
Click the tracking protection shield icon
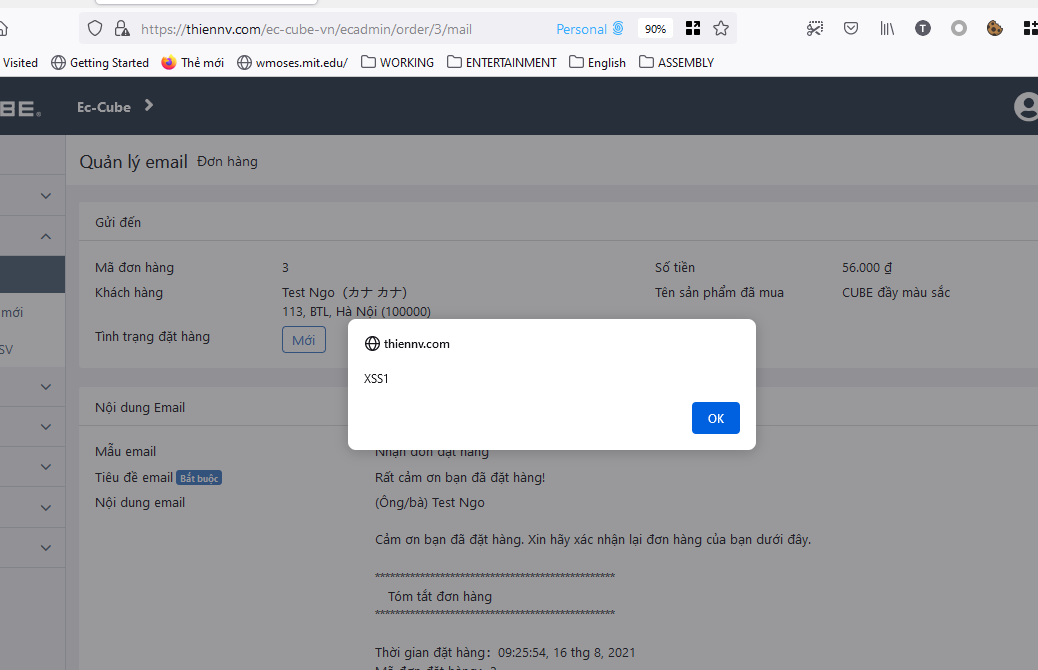(x=95, y=28)
